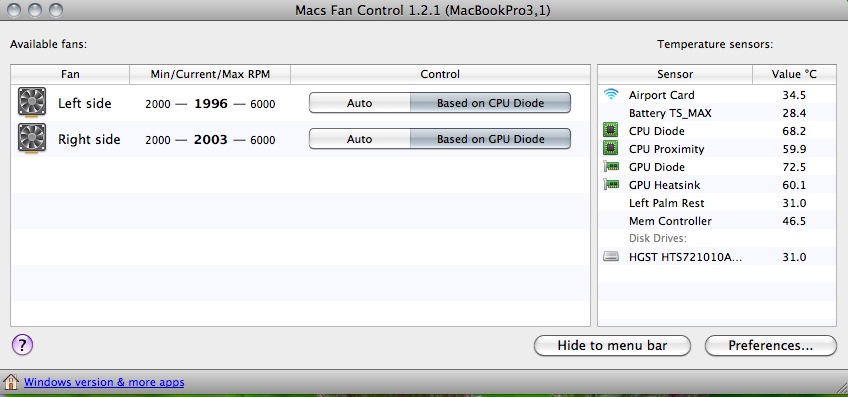
Task: Click the Left side fan icon
Action: pyautogui.click(x=32, y=102)
